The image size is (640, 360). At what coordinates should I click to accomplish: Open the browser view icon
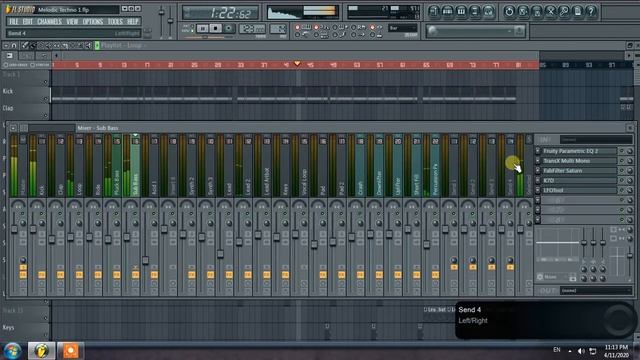point(474,11)
